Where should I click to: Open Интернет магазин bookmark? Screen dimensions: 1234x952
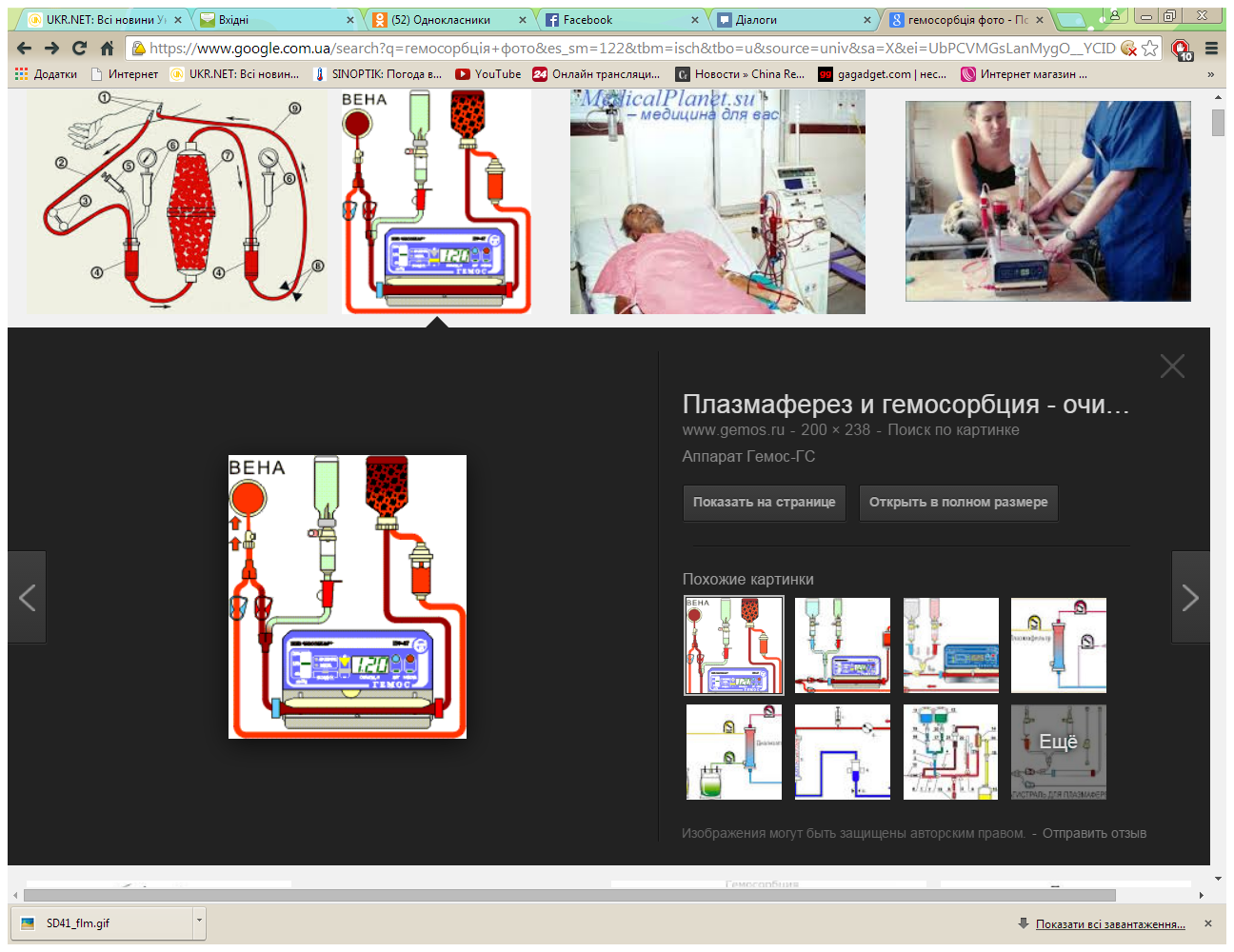coord(1025,73)
